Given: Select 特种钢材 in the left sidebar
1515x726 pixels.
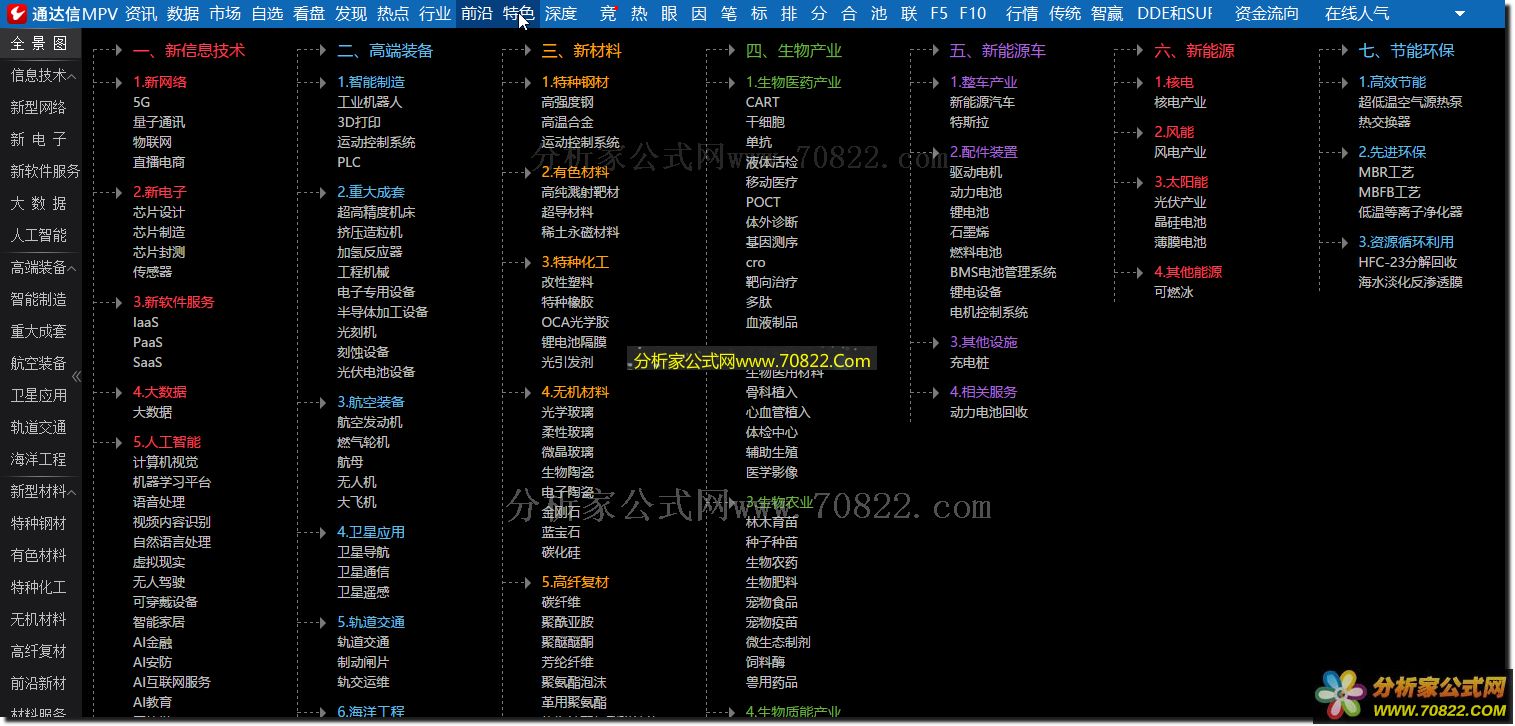Looking at the screenshot, I should point(39,523).
